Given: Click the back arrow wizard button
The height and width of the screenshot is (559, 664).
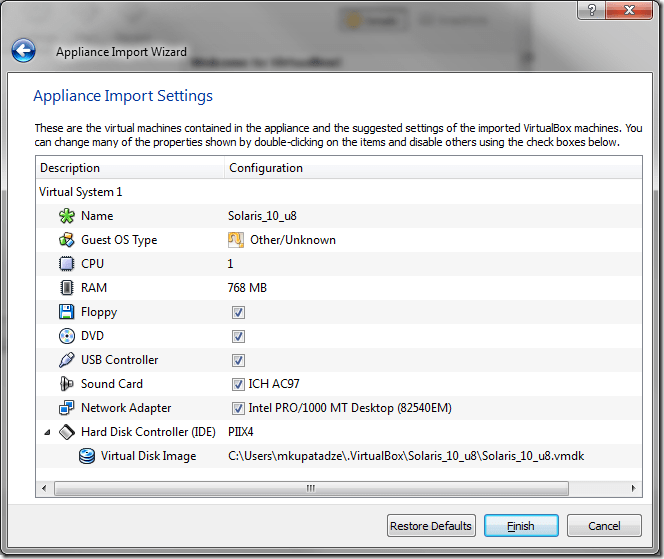Looking at the screenshot, I should click(x=23, y=51).
